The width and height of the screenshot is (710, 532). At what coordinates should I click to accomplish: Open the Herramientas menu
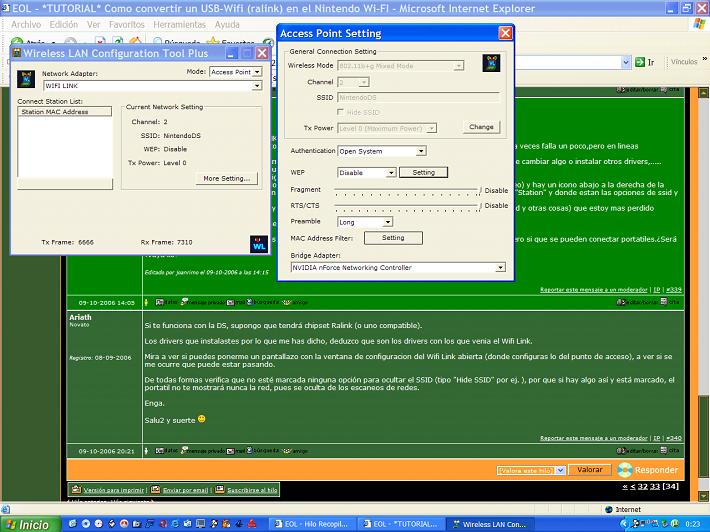click(179, 24)
